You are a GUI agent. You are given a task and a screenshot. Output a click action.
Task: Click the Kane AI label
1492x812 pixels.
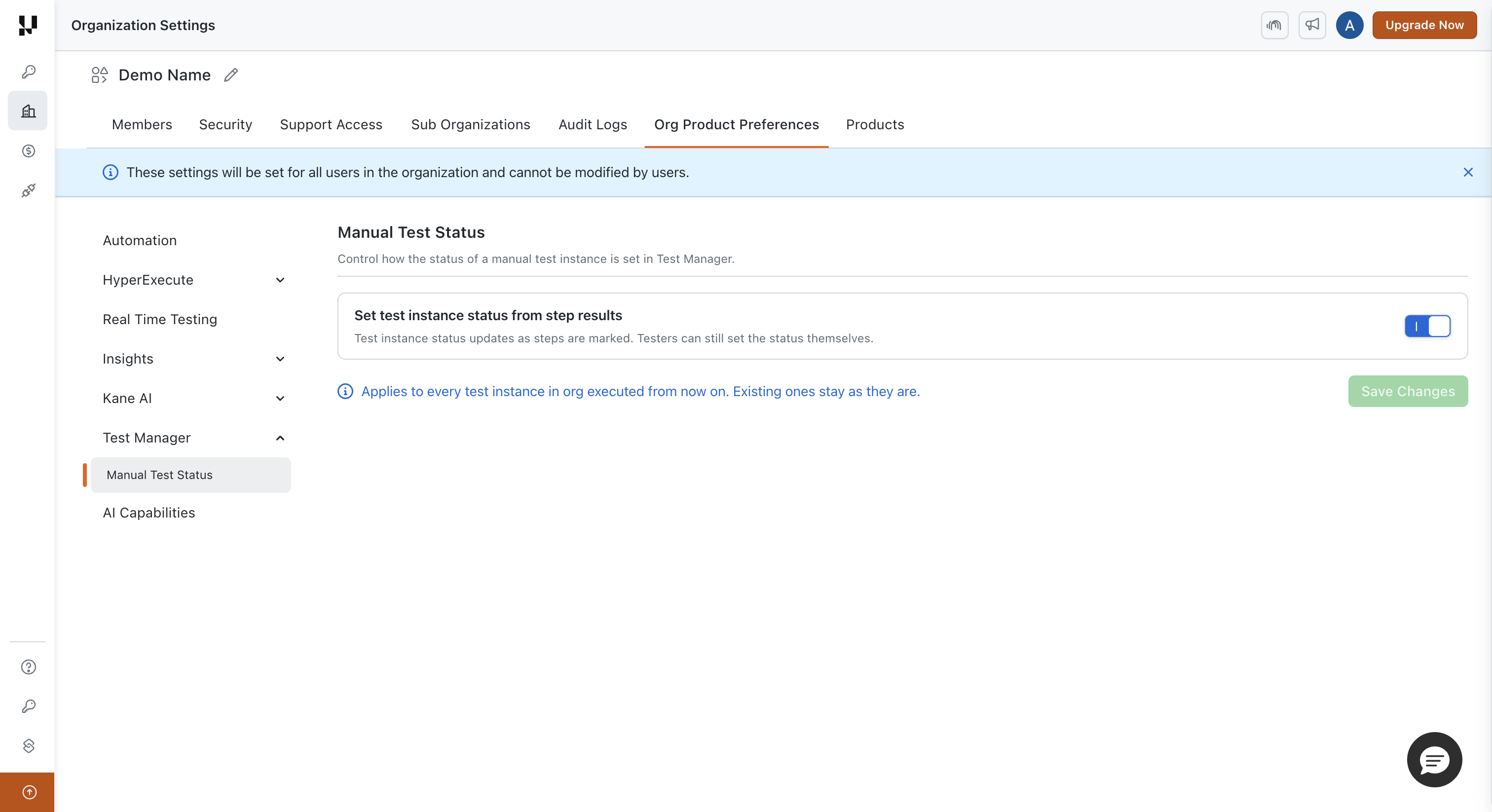[x=127, y=399]
